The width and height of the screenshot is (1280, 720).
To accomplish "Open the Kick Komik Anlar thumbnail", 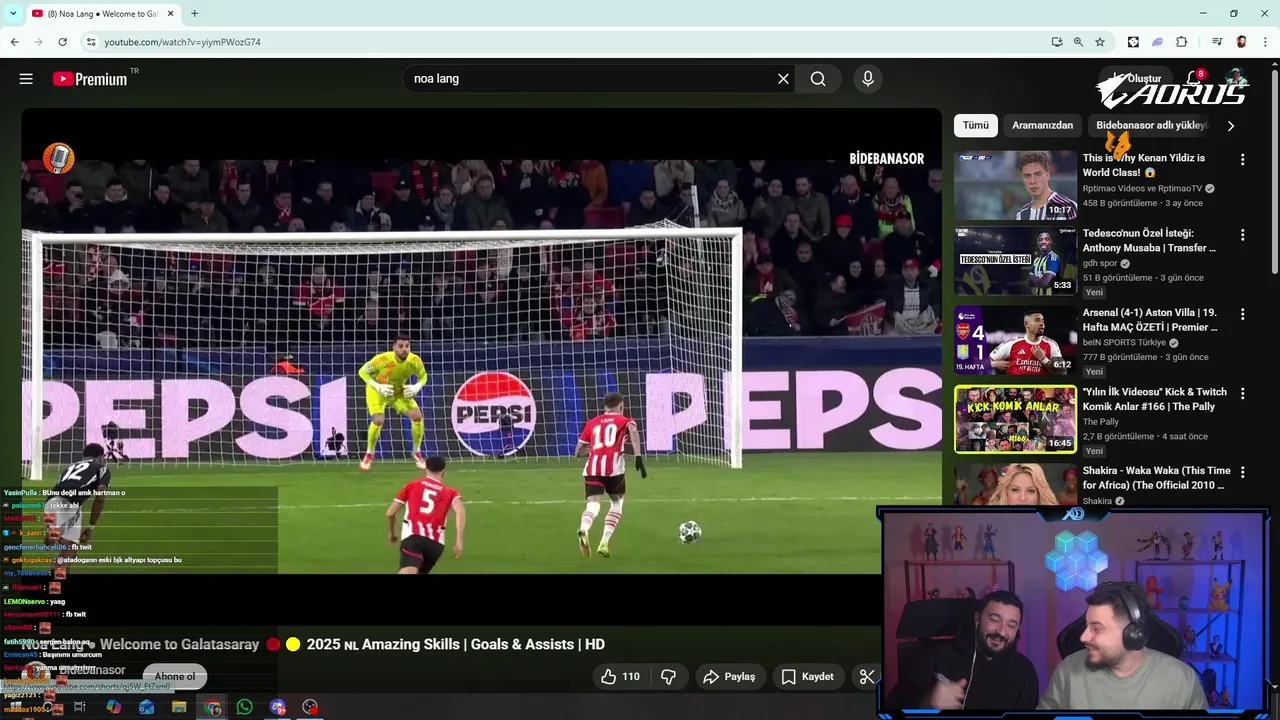I will pyautogui.click(x=1015, y=419).
